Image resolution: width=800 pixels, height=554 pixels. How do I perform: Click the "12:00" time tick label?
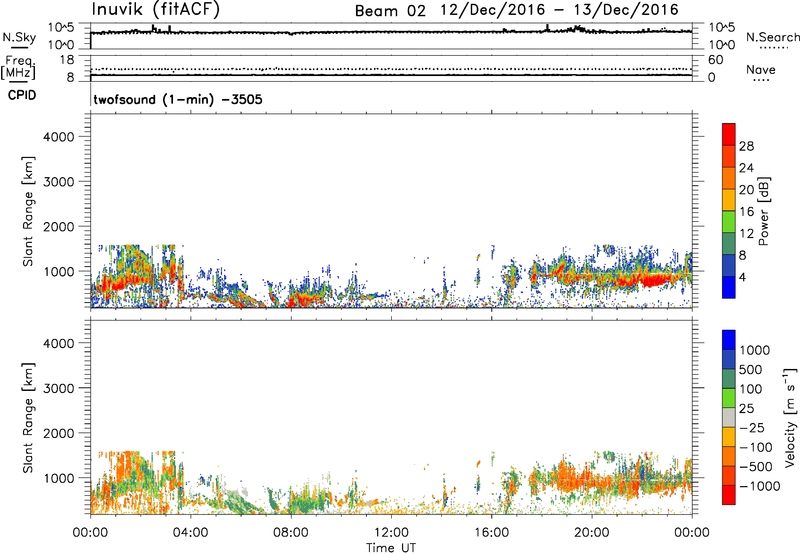click(x=391, y=533)
